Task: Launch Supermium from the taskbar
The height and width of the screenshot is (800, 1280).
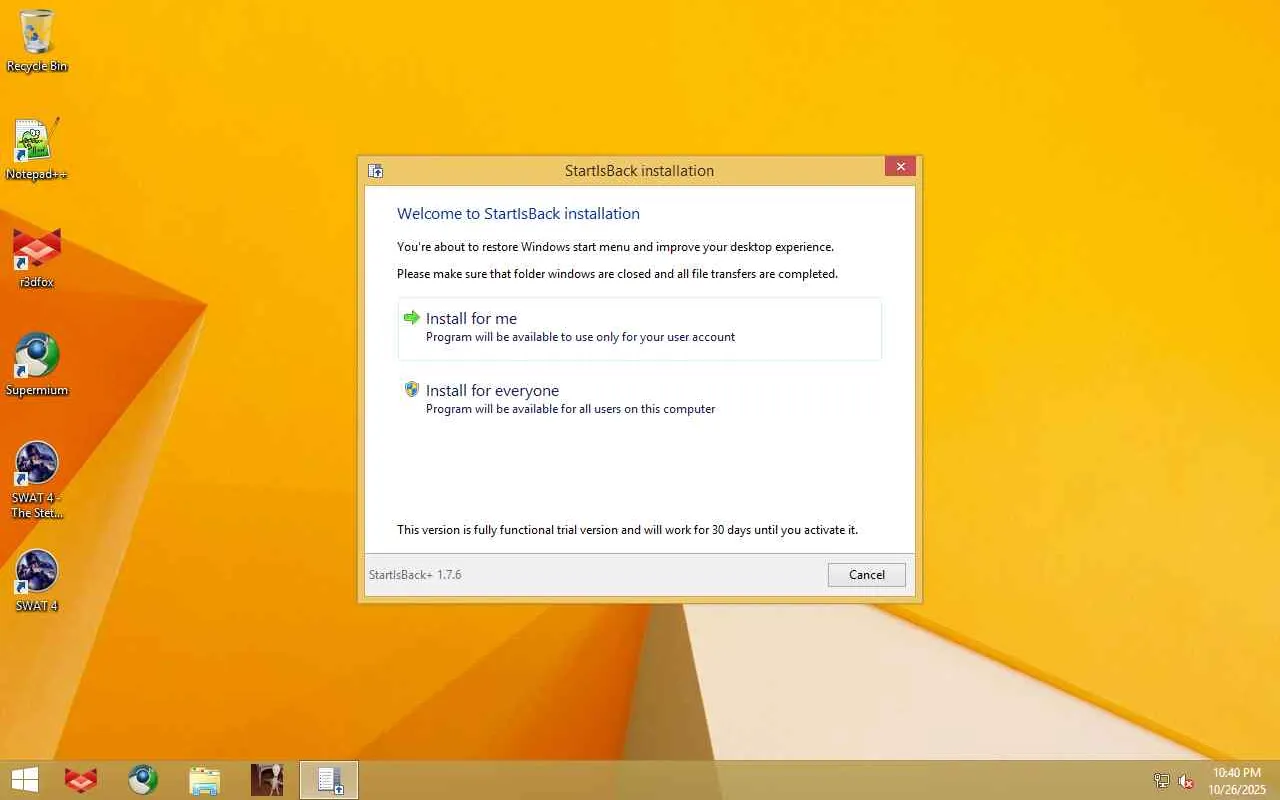Action: tap(143, 780)
